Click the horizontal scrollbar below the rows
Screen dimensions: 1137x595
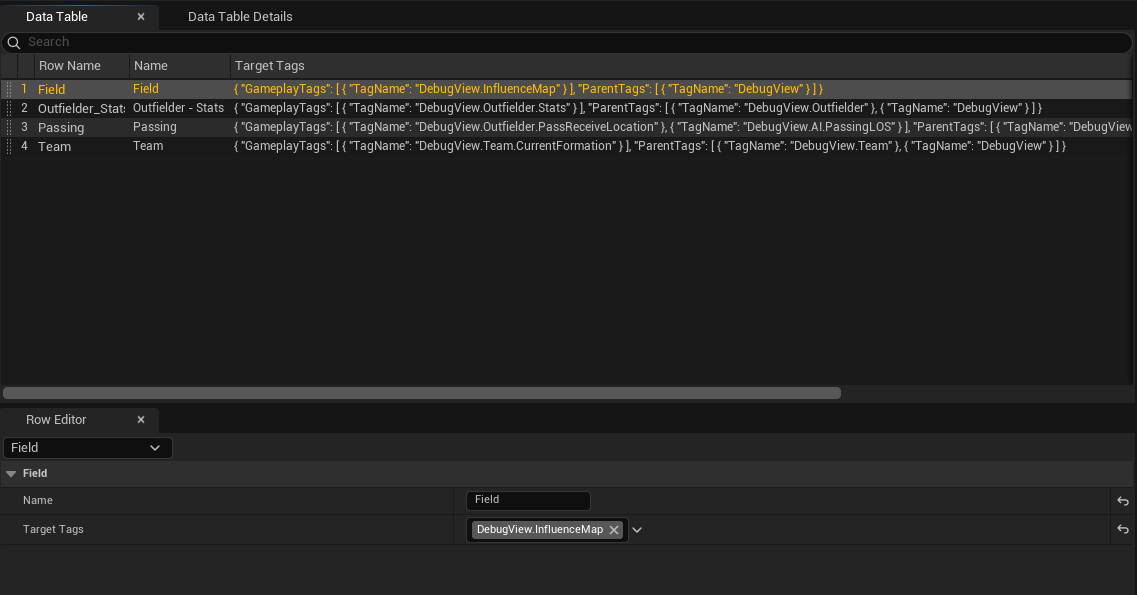pyautogui.click(x=420, y=394)
